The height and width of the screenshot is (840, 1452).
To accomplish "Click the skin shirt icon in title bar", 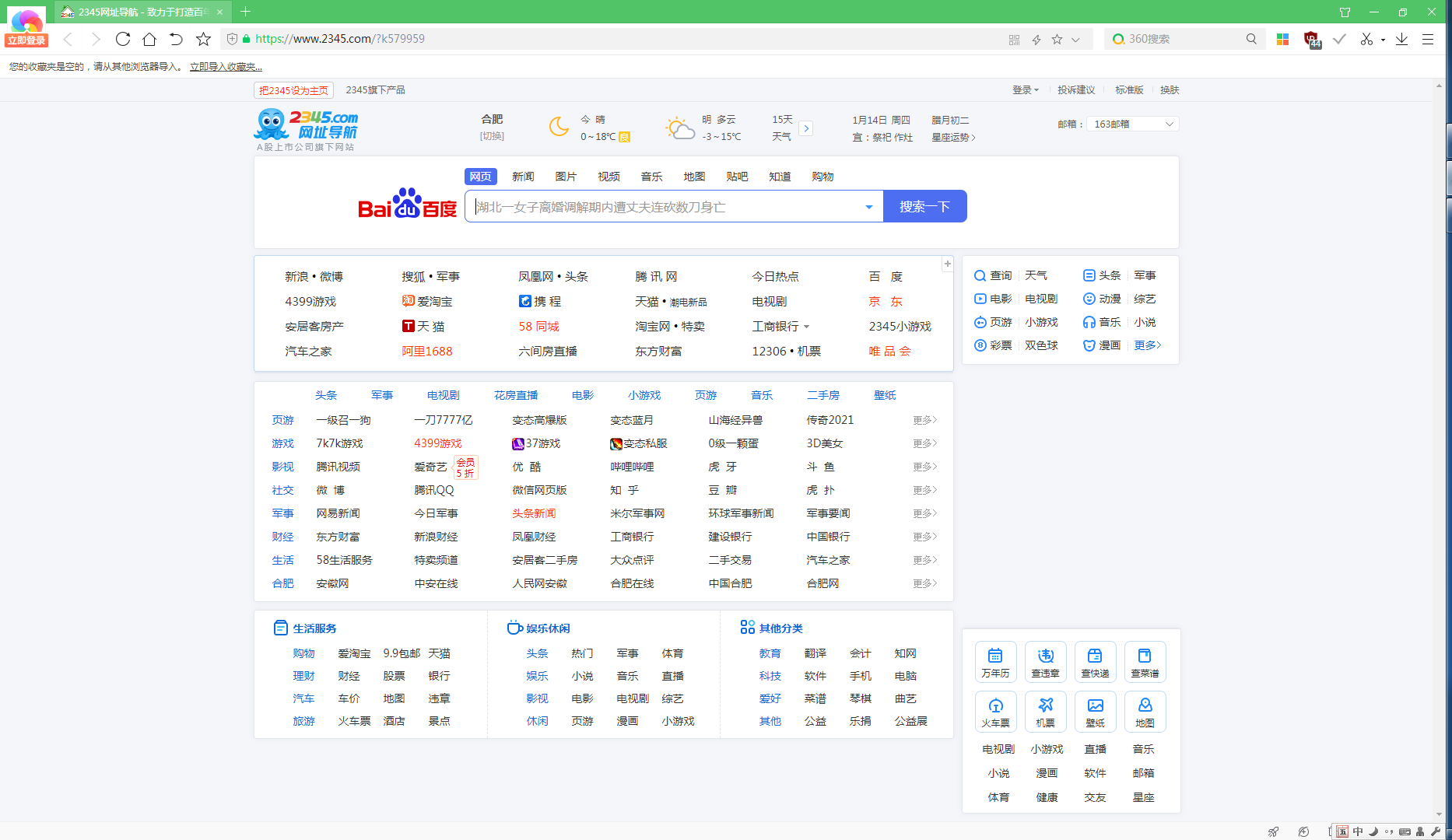I will point(1345,12).
